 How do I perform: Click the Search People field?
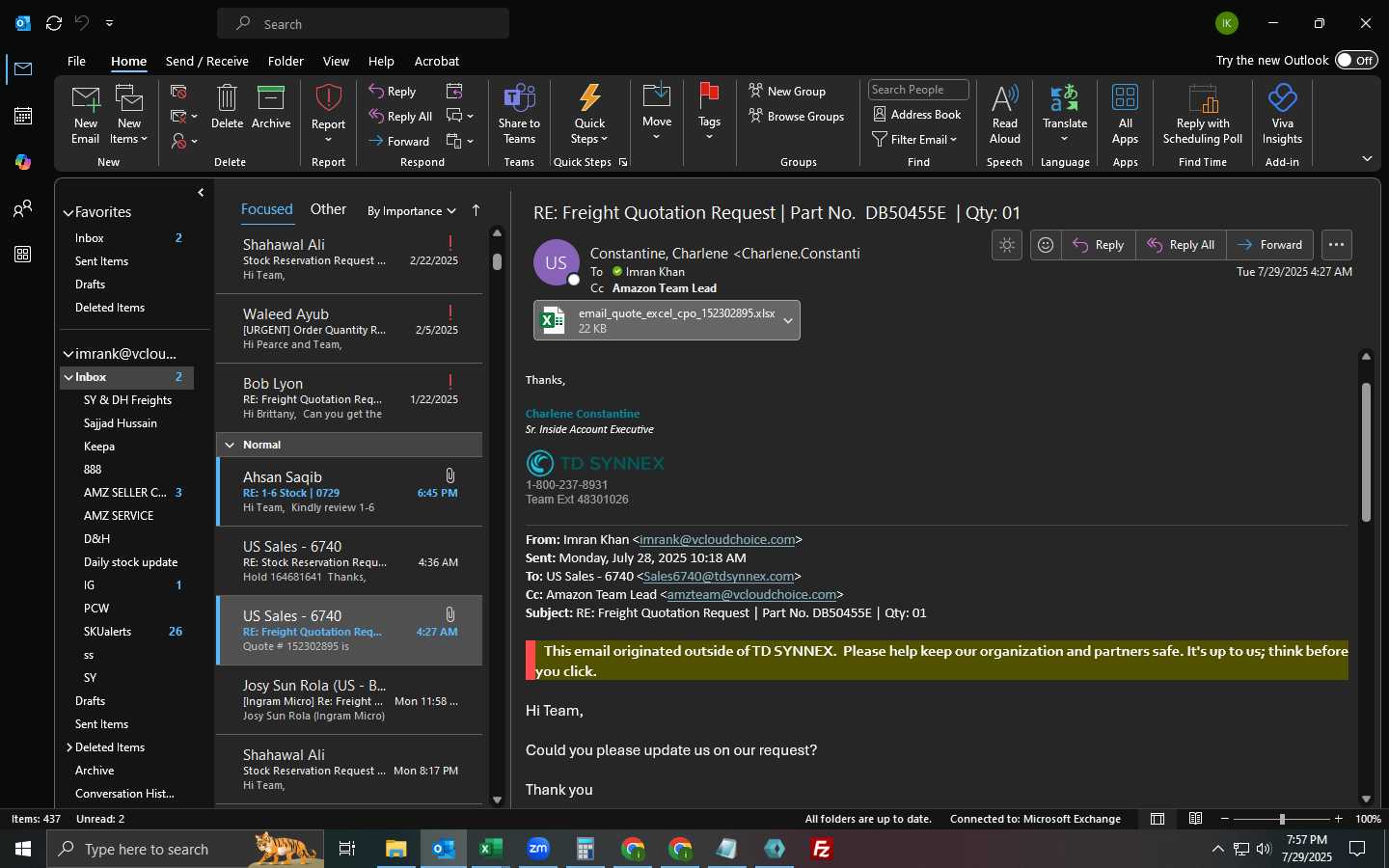point(918,90)
